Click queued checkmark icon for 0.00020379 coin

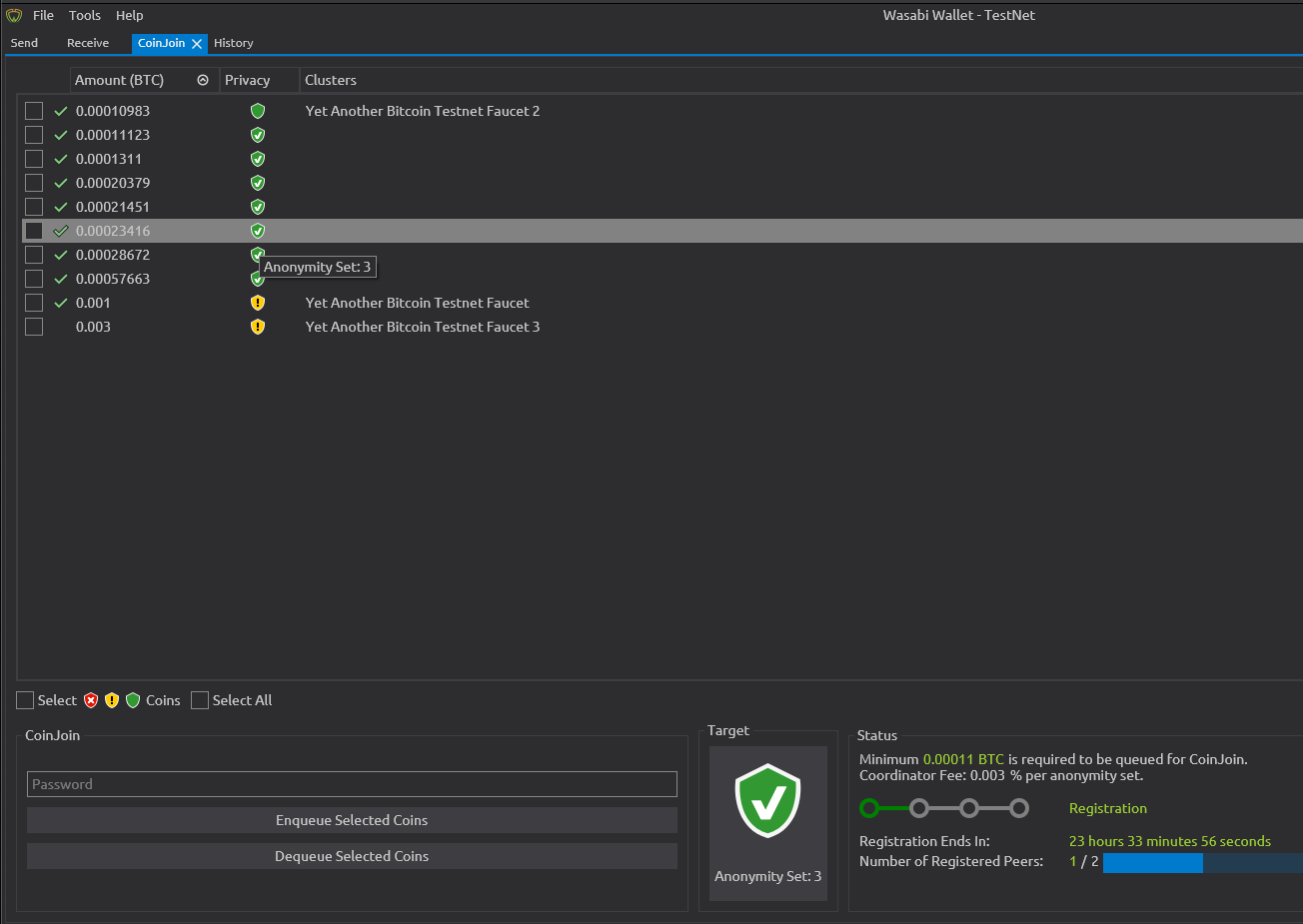(61, 183)
